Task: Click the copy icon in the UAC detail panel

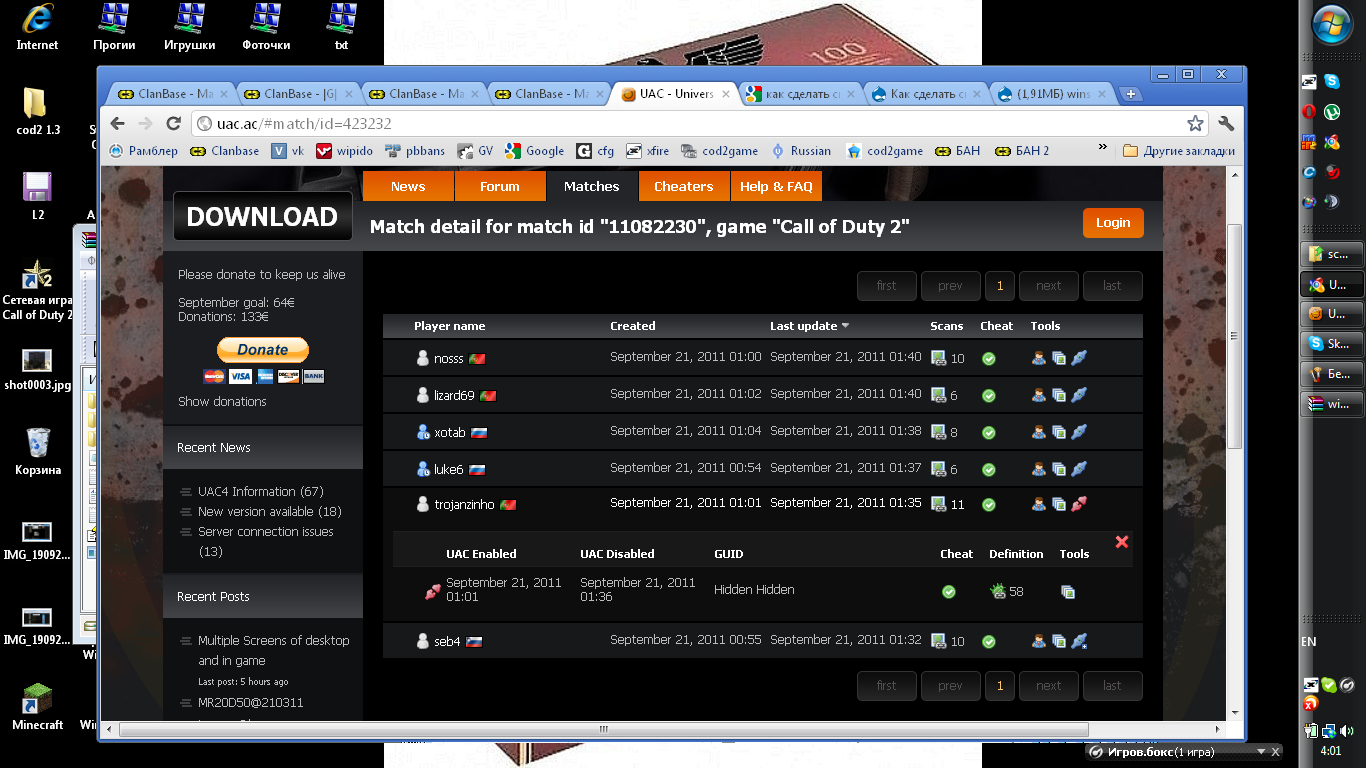Action: coord(1068,592)
